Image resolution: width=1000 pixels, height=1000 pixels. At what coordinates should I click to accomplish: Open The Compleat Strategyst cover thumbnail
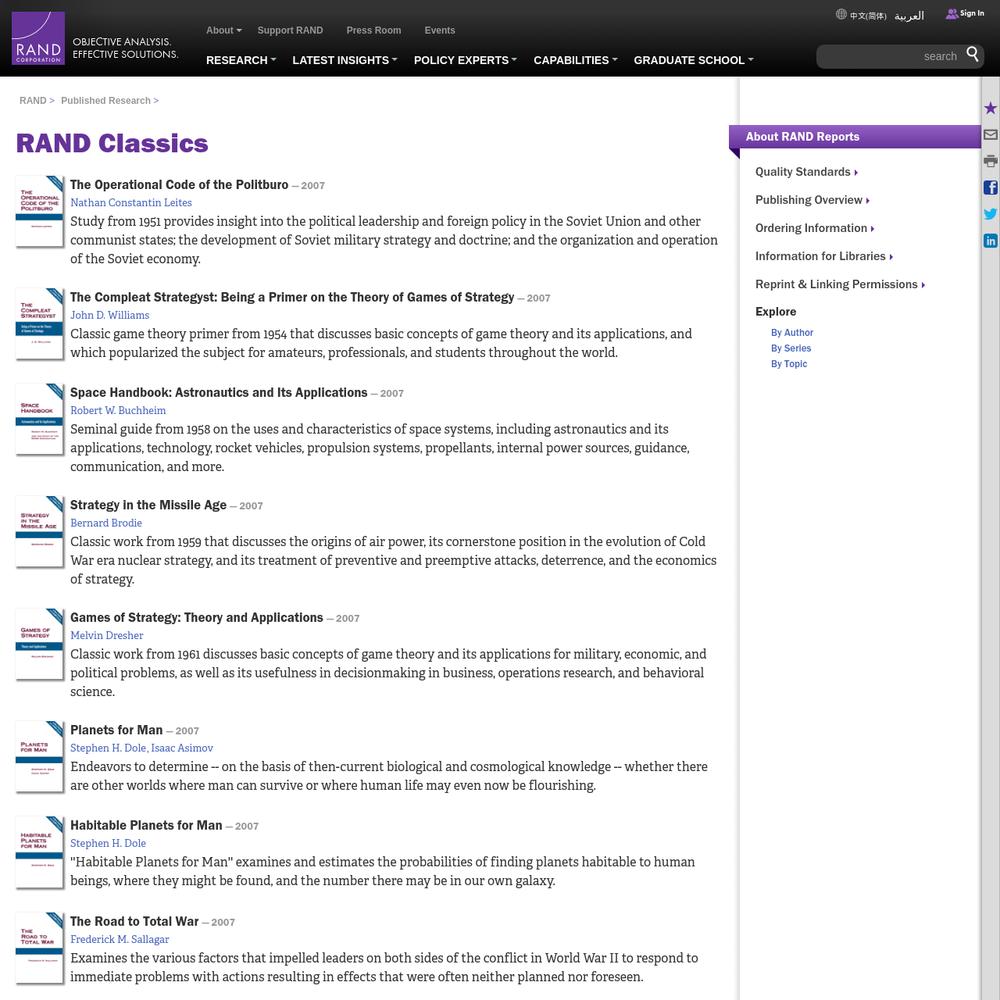(39, 323)
